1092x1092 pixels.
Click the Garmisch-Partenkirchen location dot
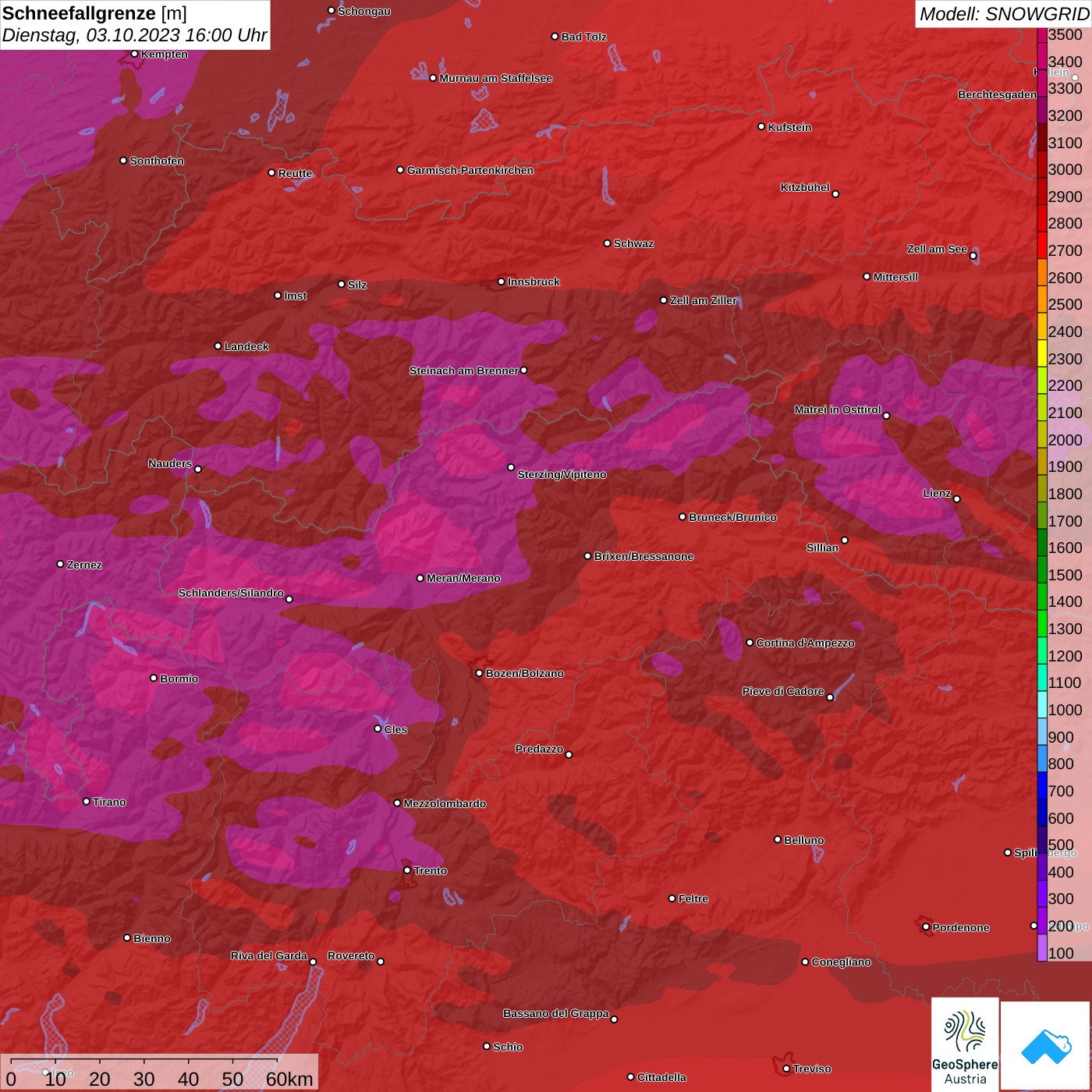coord(401,170)
